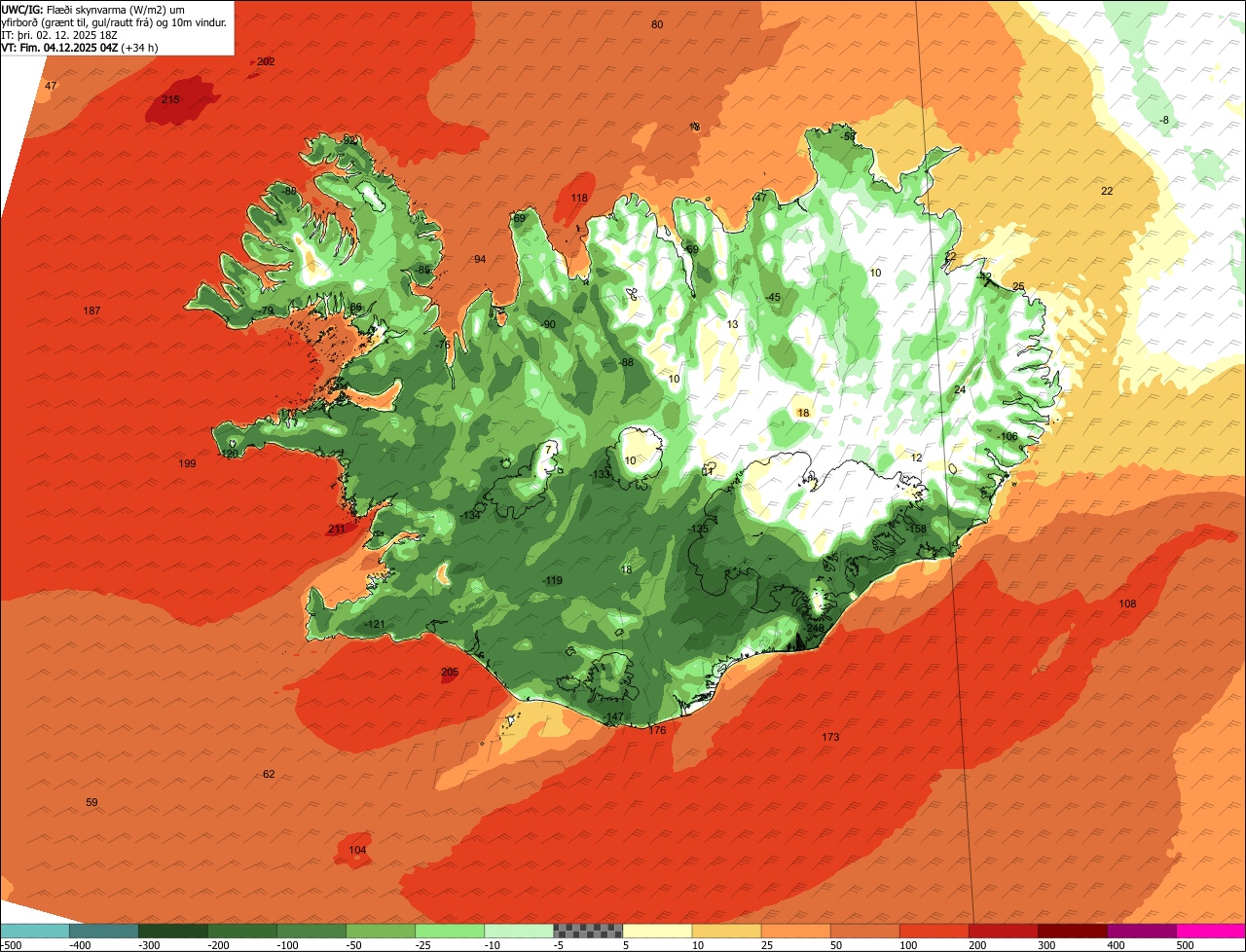Viewport: 1246px width, 952px height.
Task: Click the 13 value in north-central Iceland
Action: pos(733,324)
